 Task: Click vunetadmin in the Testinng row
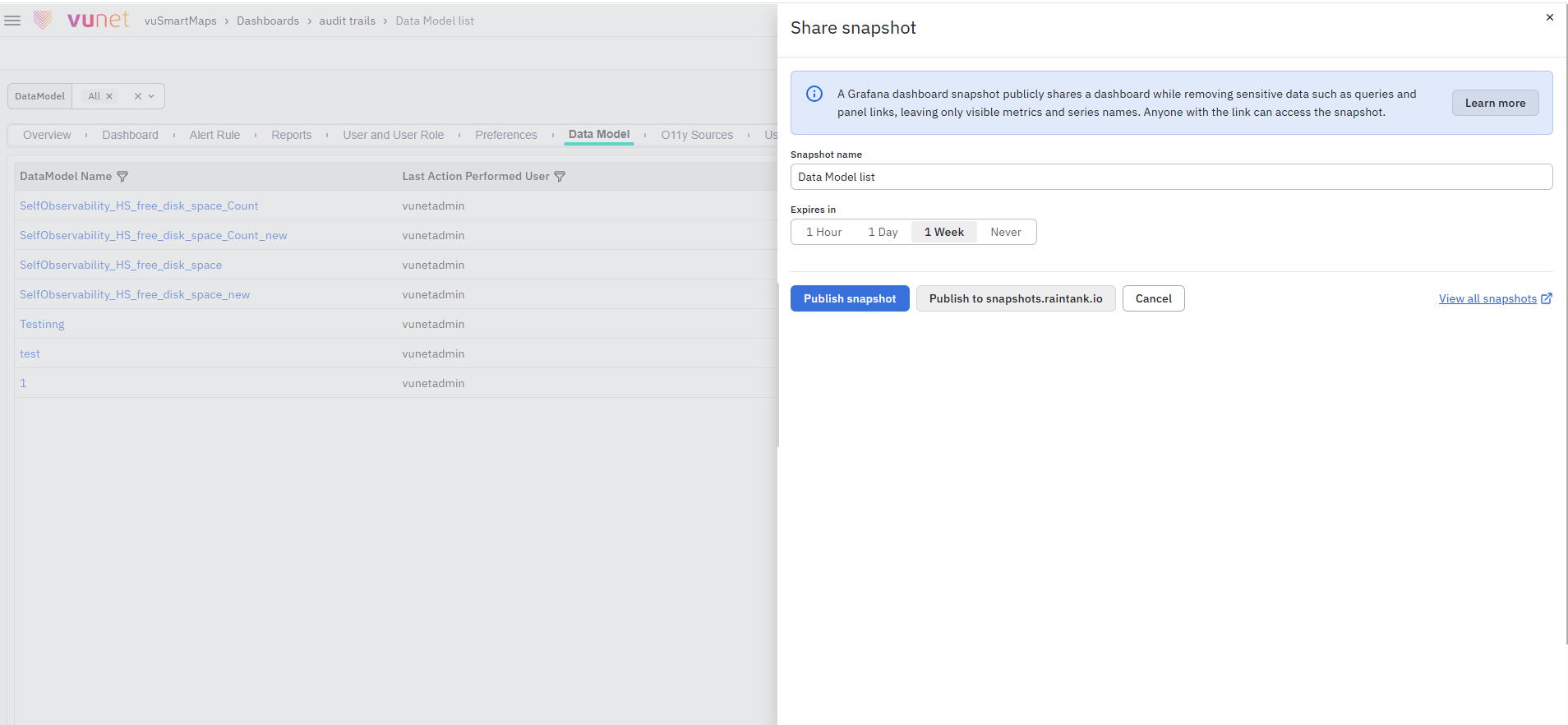pyautogui.click(x=433, y=324)
